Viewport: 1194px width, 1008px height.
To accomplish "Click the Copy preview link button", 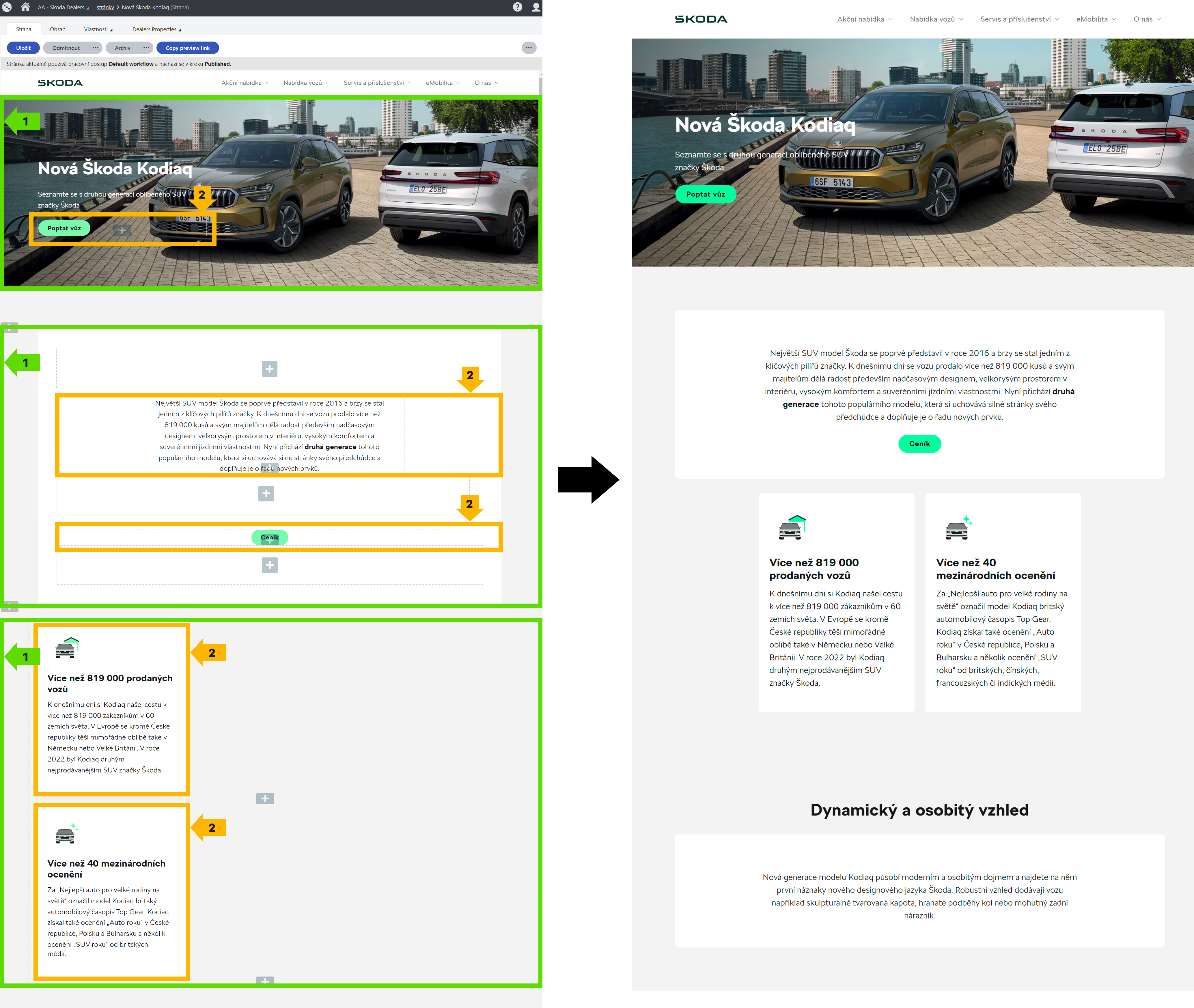I will 187,48.
